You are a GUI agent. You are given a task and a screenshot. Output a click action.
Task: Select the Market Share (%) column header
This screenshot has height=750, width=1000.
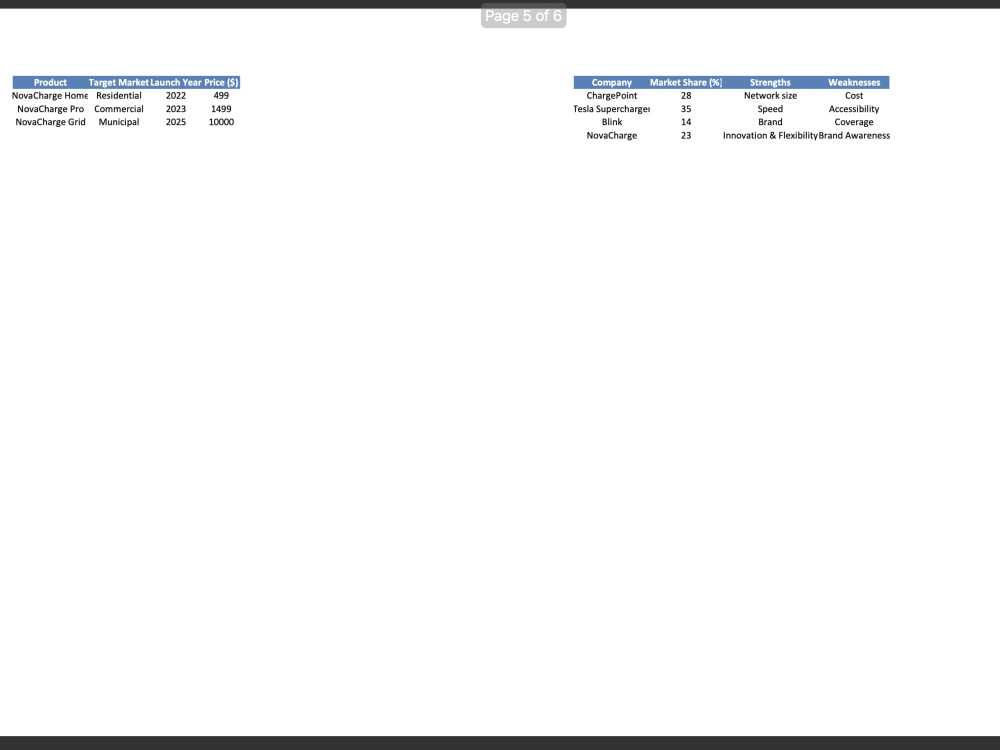686,82
